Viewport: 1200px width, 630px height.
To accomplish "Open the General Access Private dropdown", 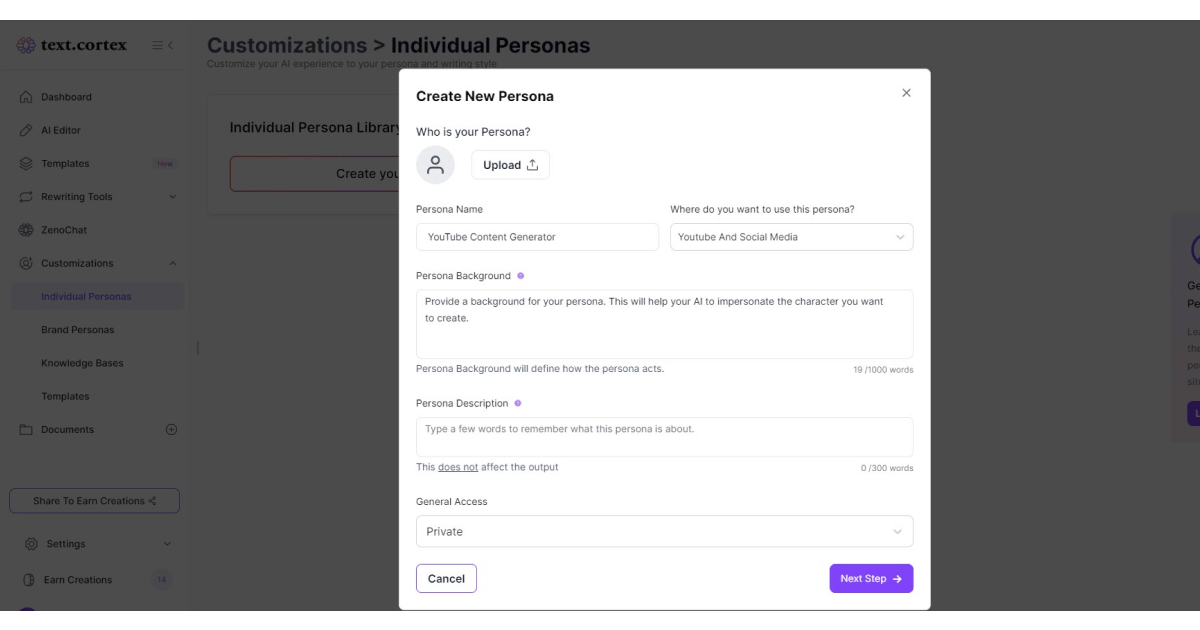I will click(x=664, y=531).
